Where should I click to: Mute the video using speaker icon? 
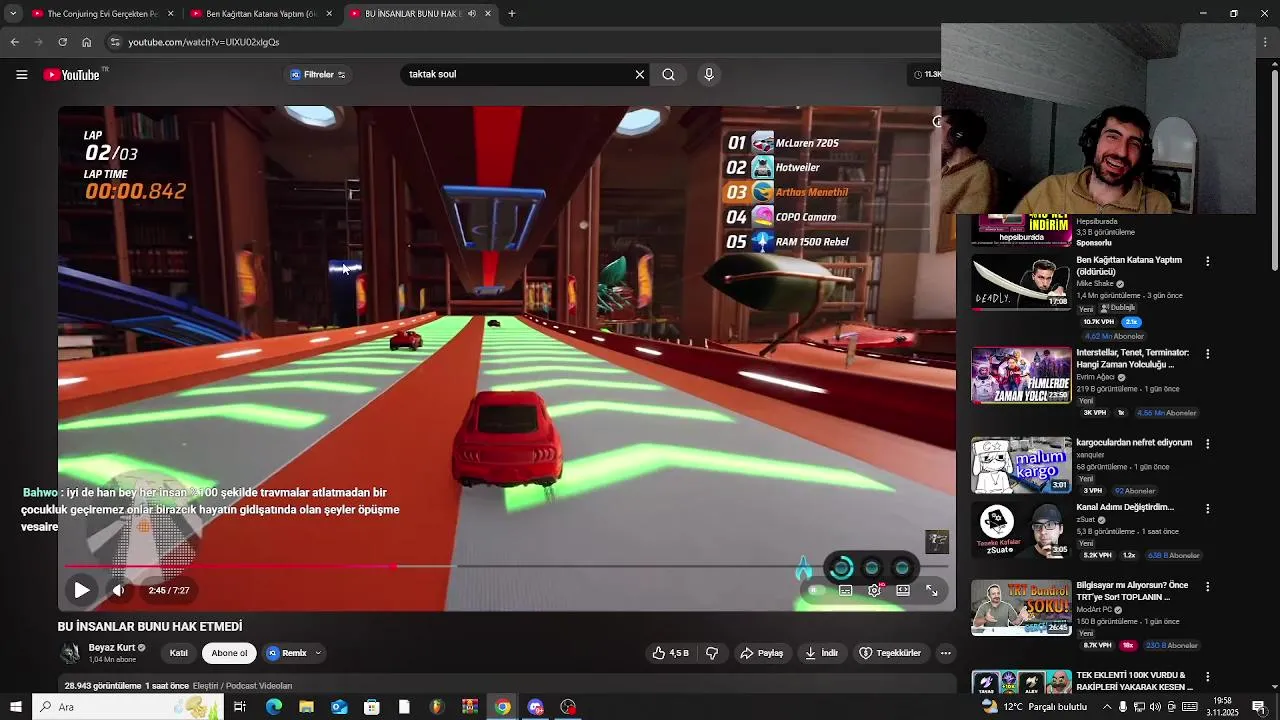point(118,590)
